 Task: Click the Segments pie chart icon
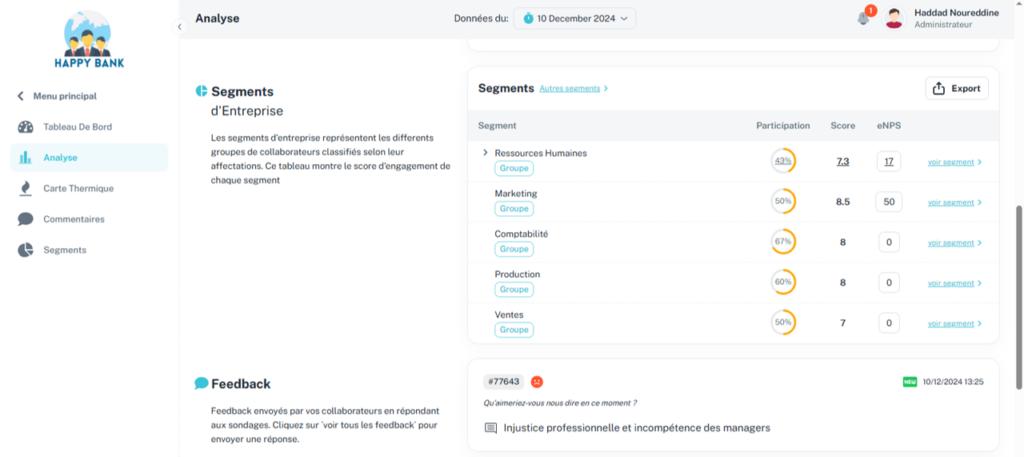pos(25,250)
